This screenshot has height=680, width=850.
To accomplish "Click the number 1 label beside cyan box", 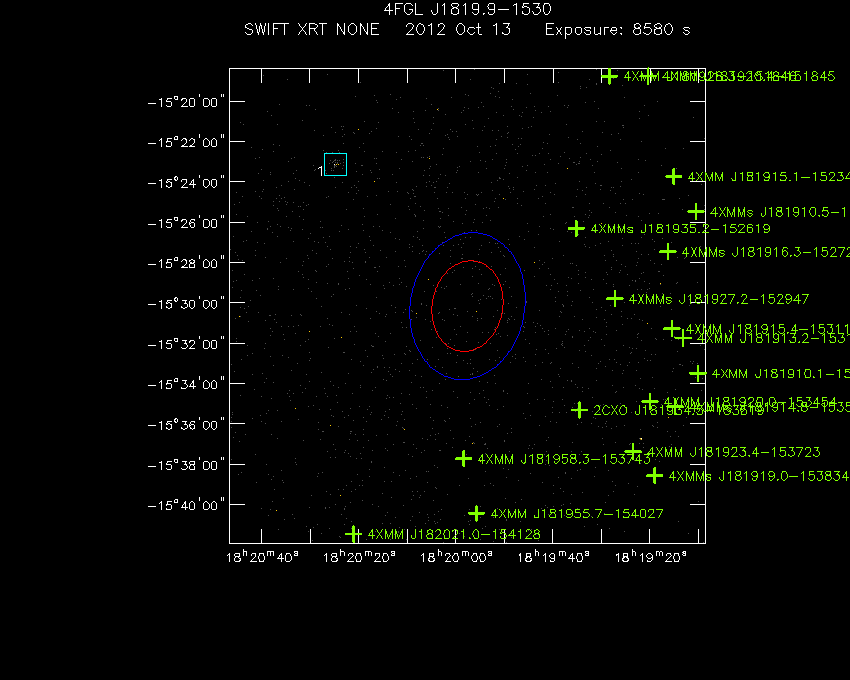I will pos(320,171).
